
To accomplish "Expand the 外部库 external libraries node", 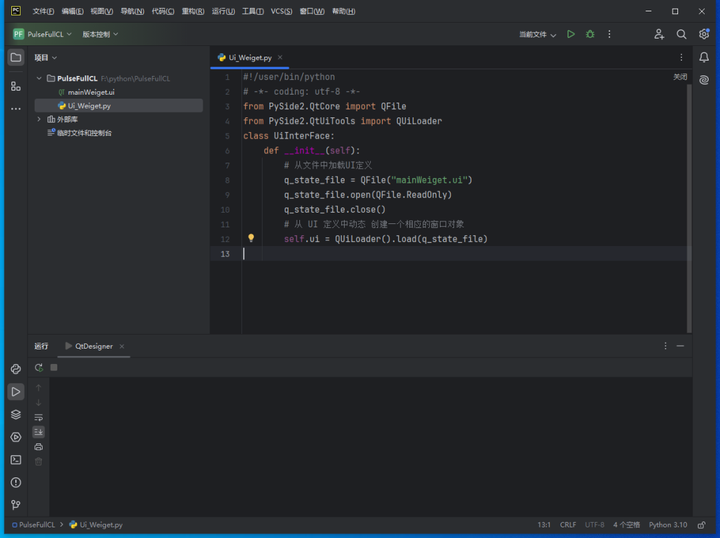I will tap(39, 119).
